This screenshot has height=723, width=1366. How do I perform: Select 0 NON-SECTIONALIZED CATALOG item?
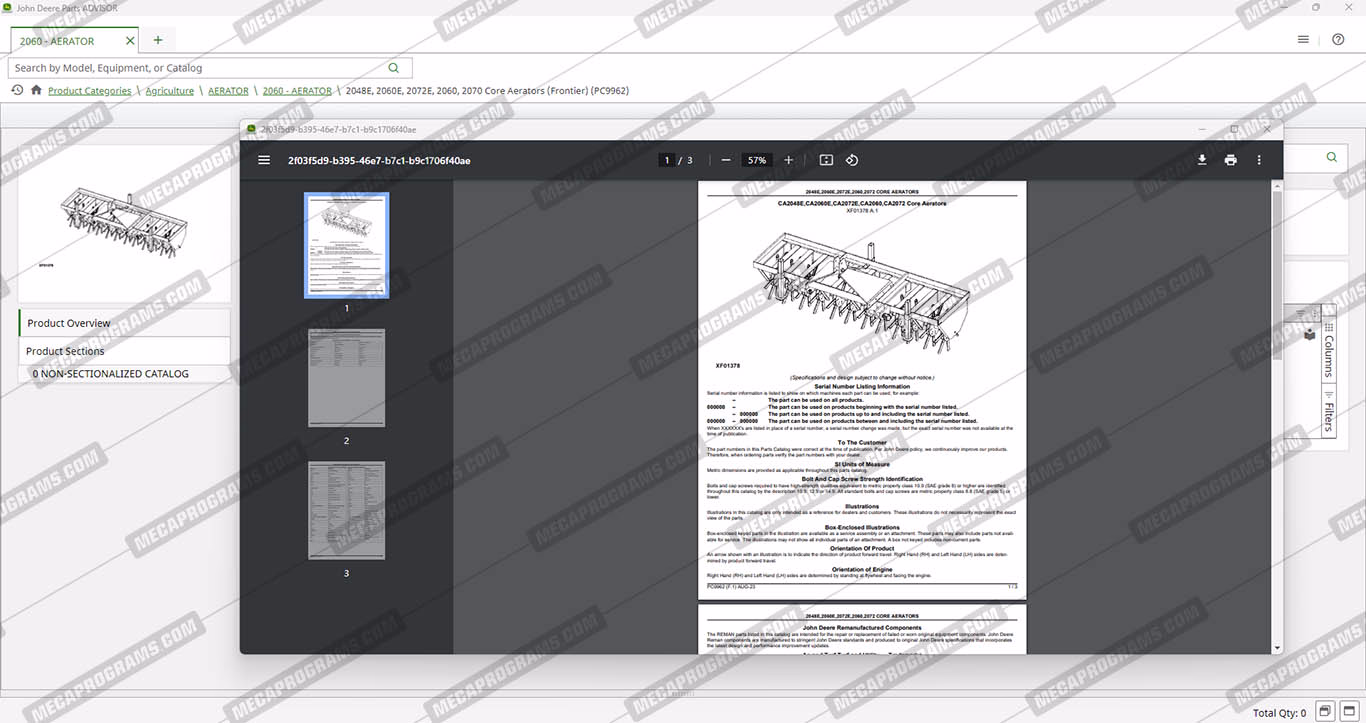point(110,374)
